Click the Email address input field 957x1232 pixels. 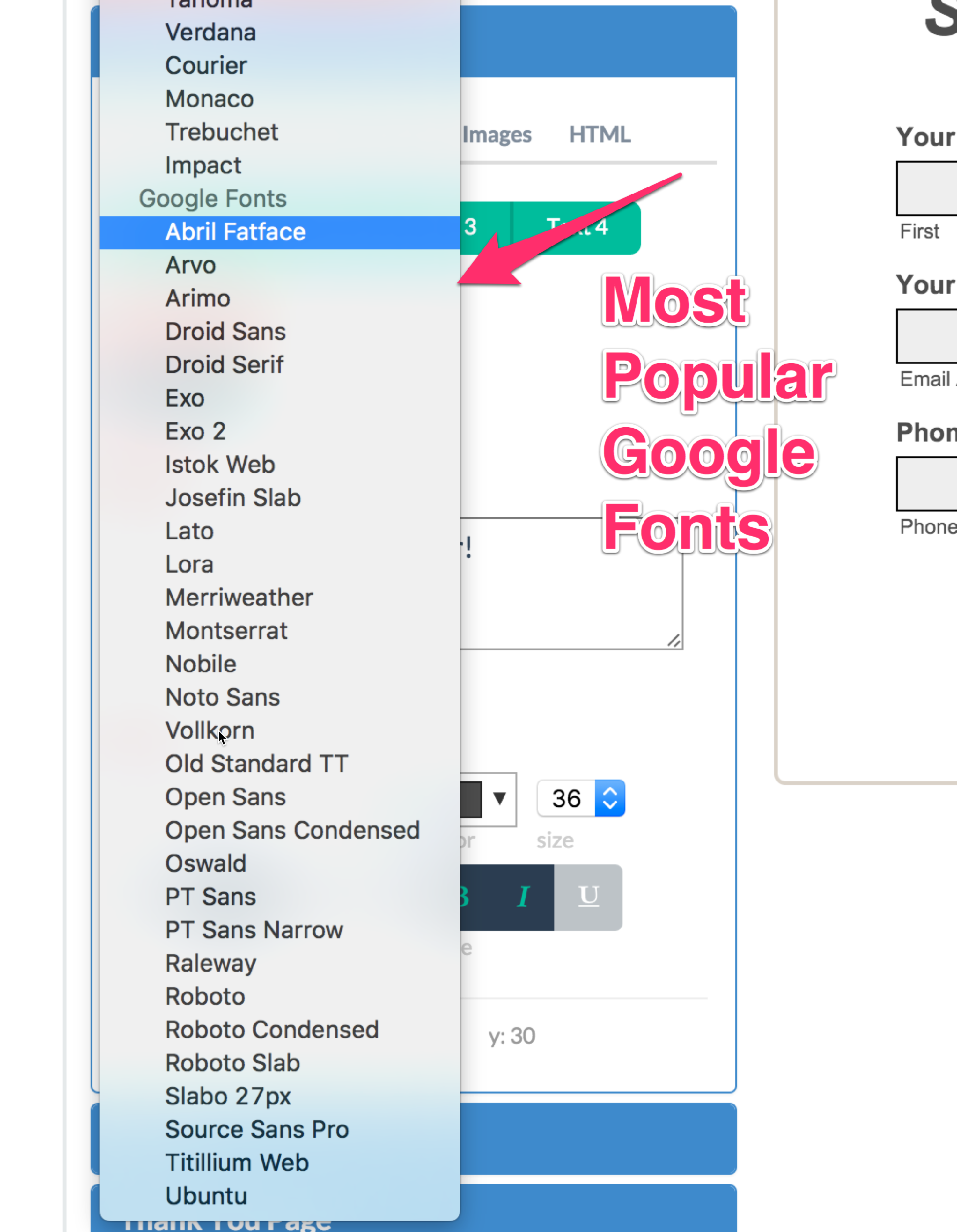coord(927,336)
